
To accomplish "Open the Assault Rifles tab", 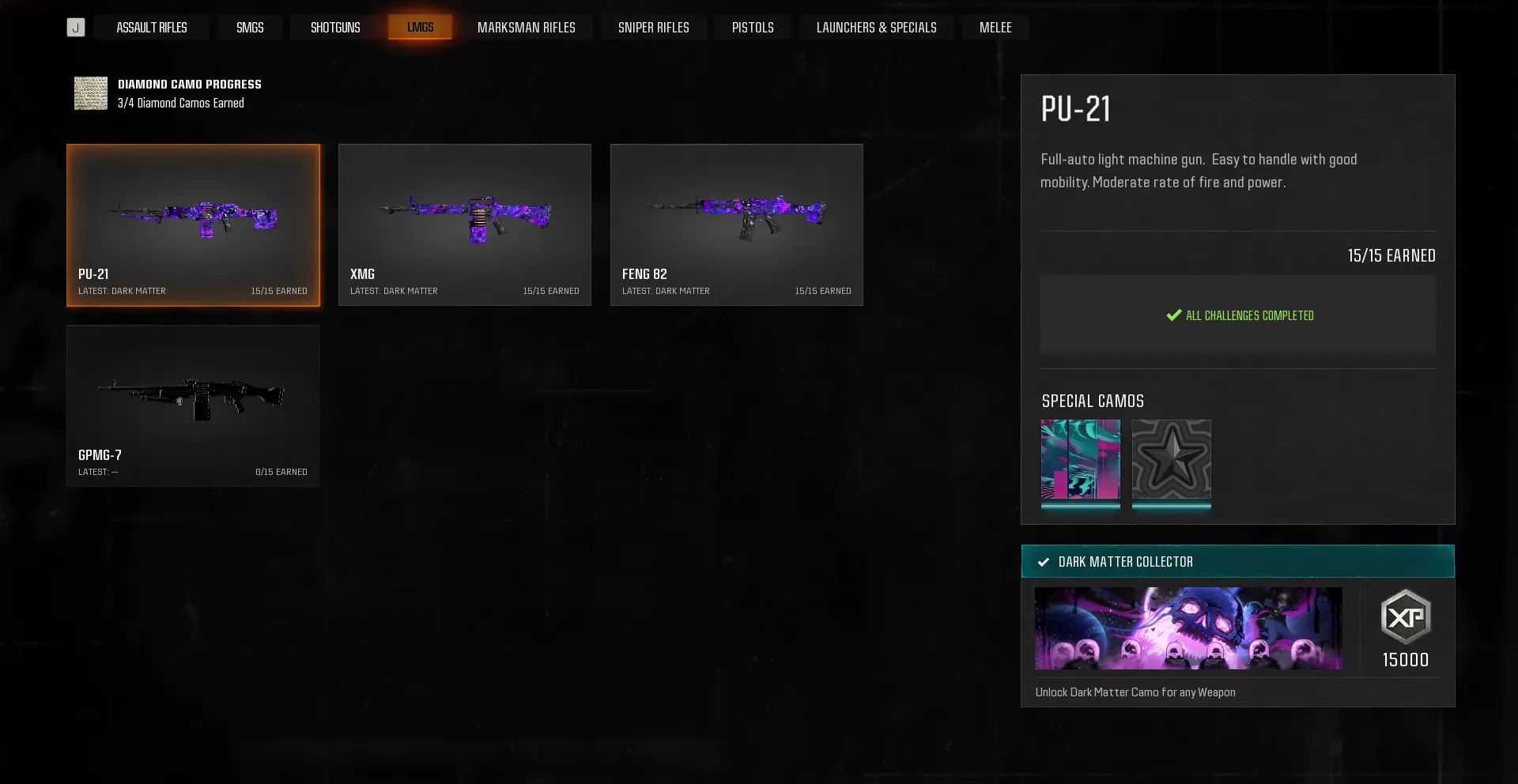I will pos(151,28).
